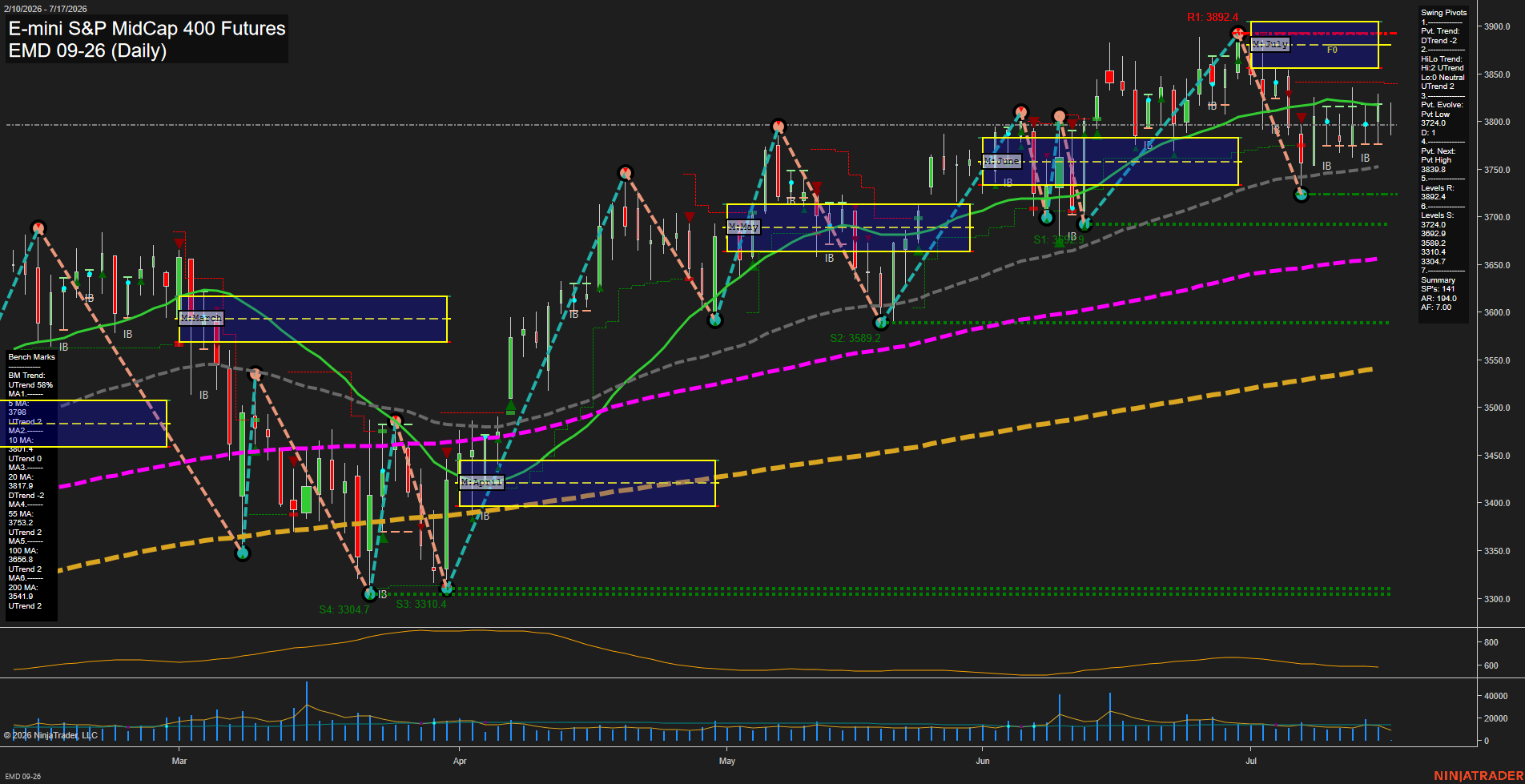Select the BM Trend: row
Screen dimensions: 1525x784
pyautogui.click(x=26, y=376)
